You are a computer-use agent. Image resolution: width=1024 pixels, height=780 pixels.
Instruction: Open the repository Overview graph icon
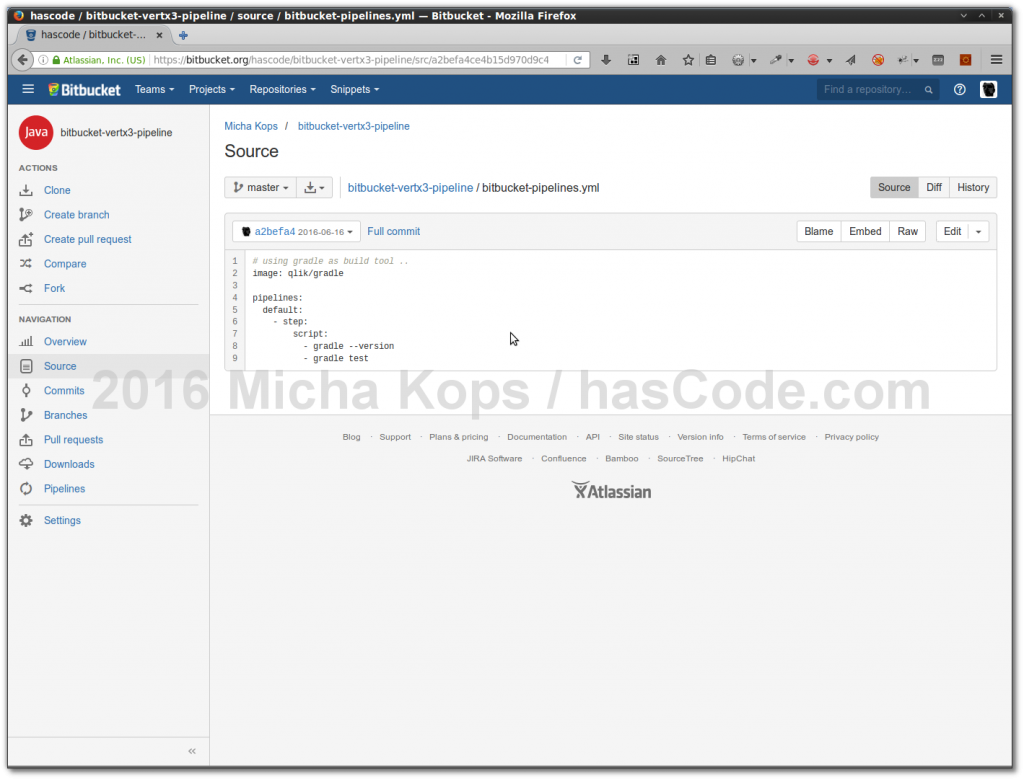(x=28, y=341)
